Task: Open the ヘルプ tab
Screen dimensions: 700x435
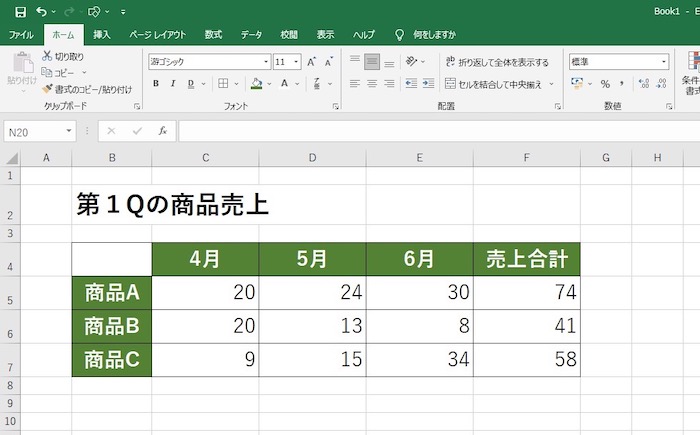Action: (x=364, y=35)
